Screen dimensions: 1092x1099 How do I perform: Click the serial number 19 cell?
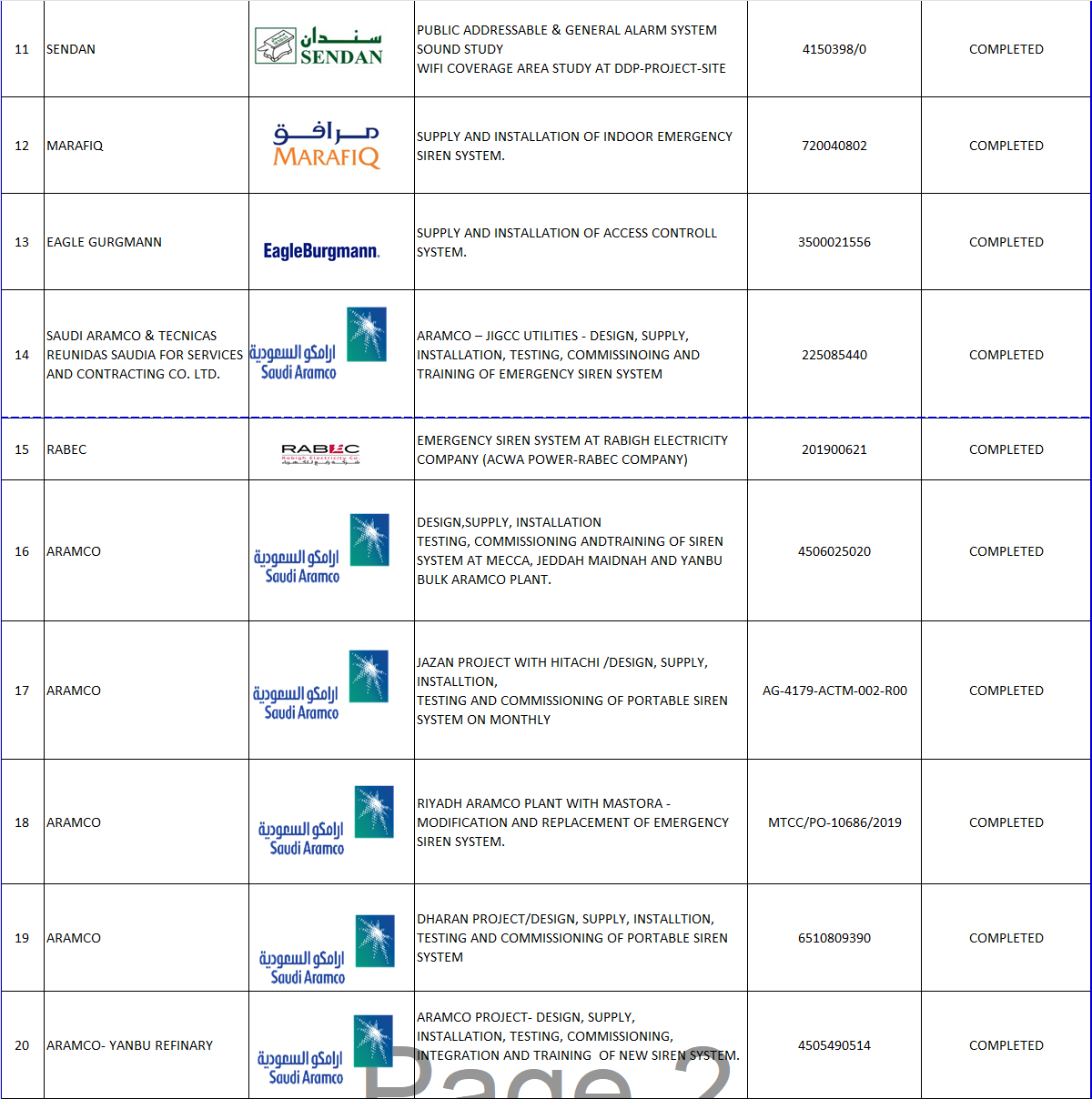[x=22, y=938]
